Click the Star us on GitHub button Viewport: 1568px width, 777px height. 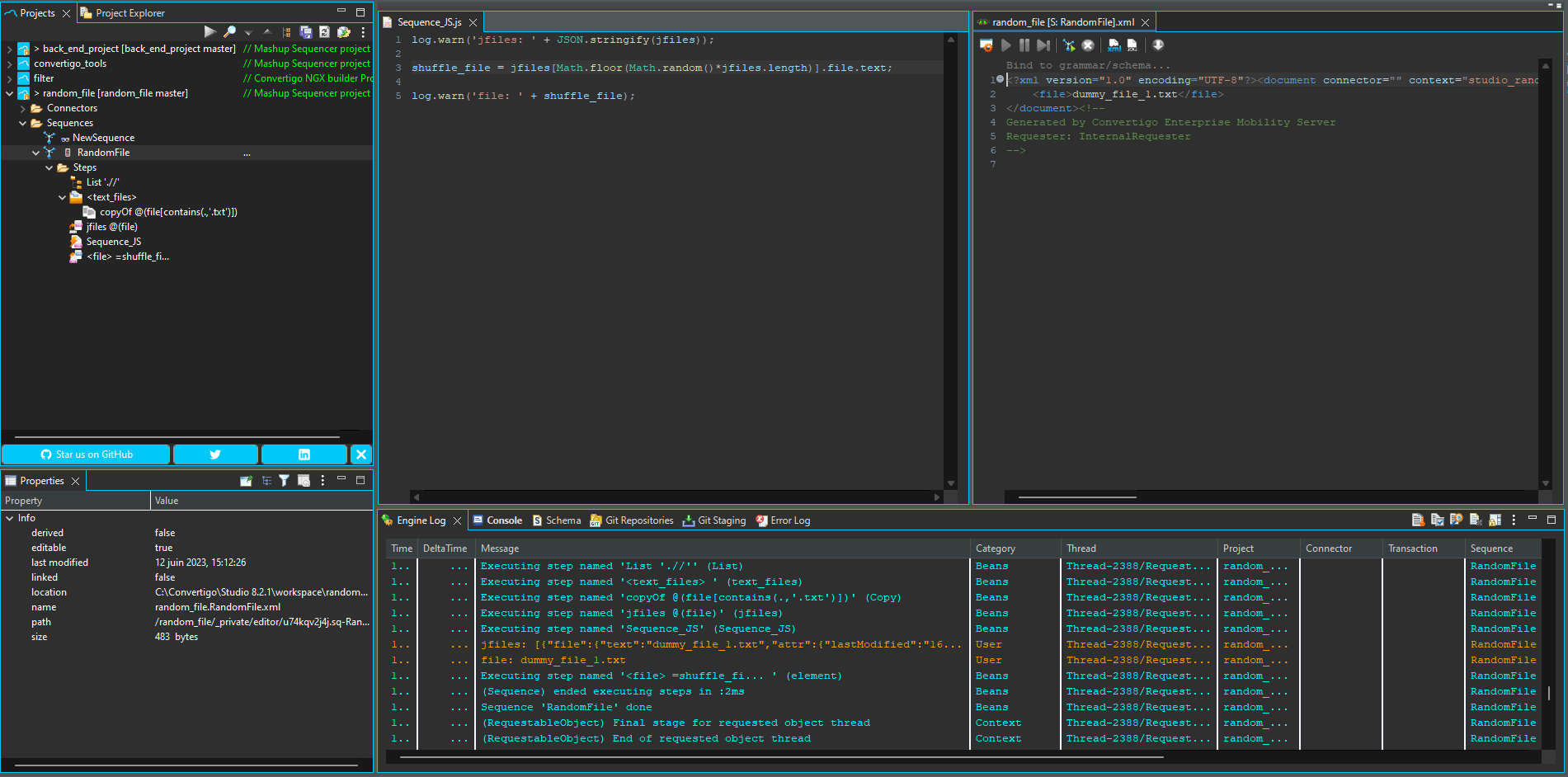click(87, 454)
